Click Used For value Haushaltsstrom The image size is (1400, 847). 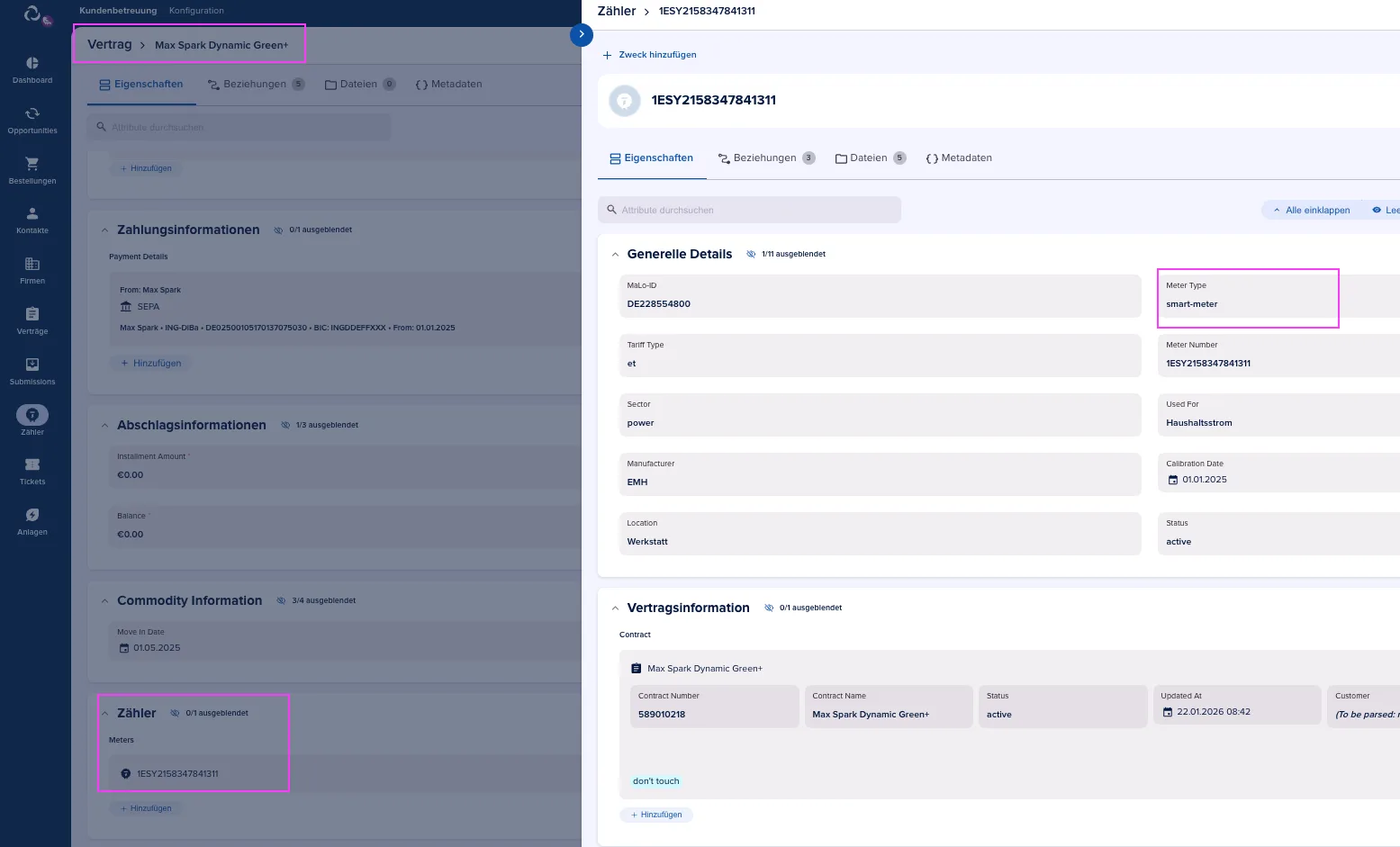click(1199, 423)
